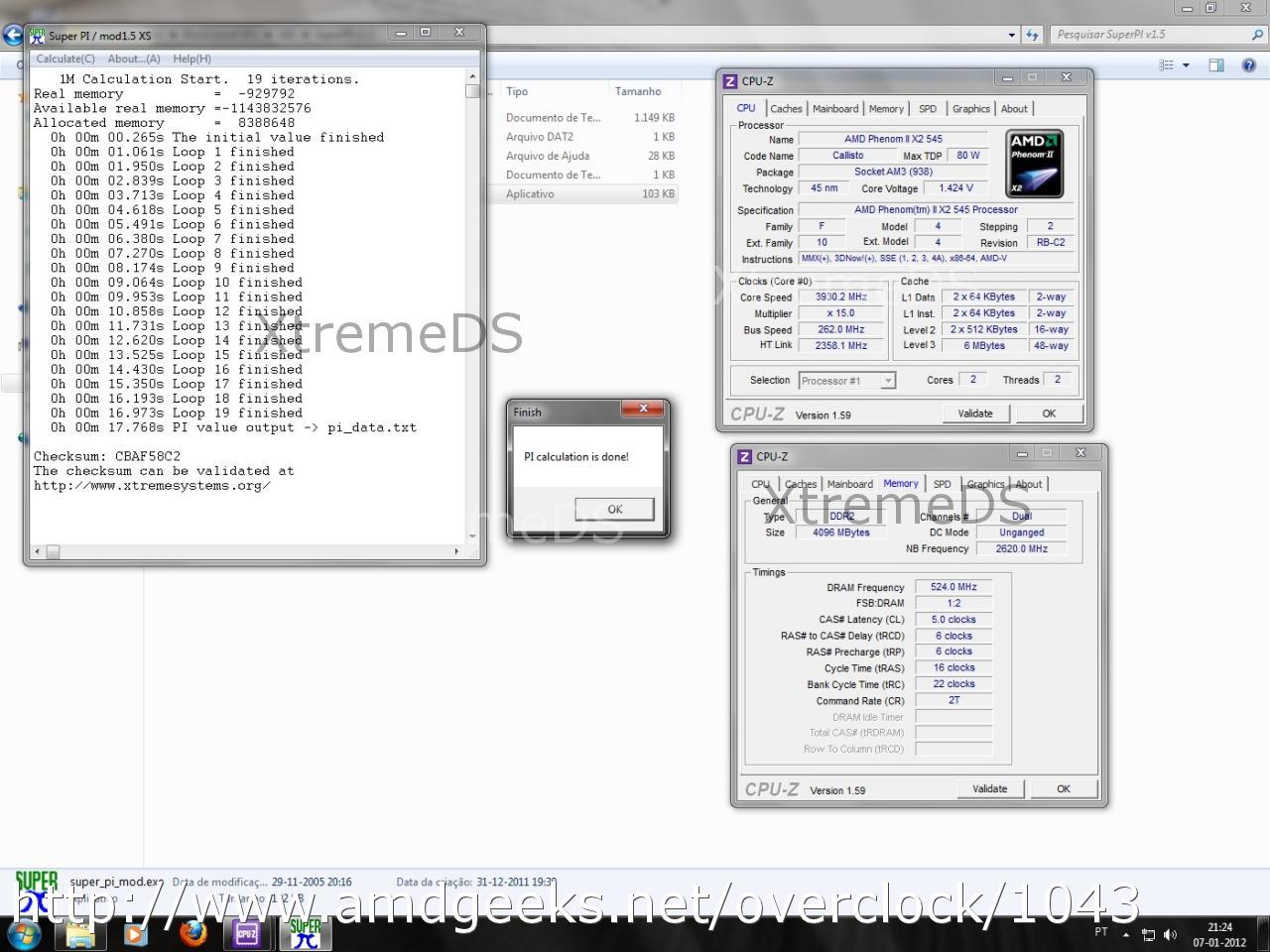The height and width of the screenshot is (952, 1270).
Task: Switch to CPU-Z taskbar button
Action: (x=247, y=933)
